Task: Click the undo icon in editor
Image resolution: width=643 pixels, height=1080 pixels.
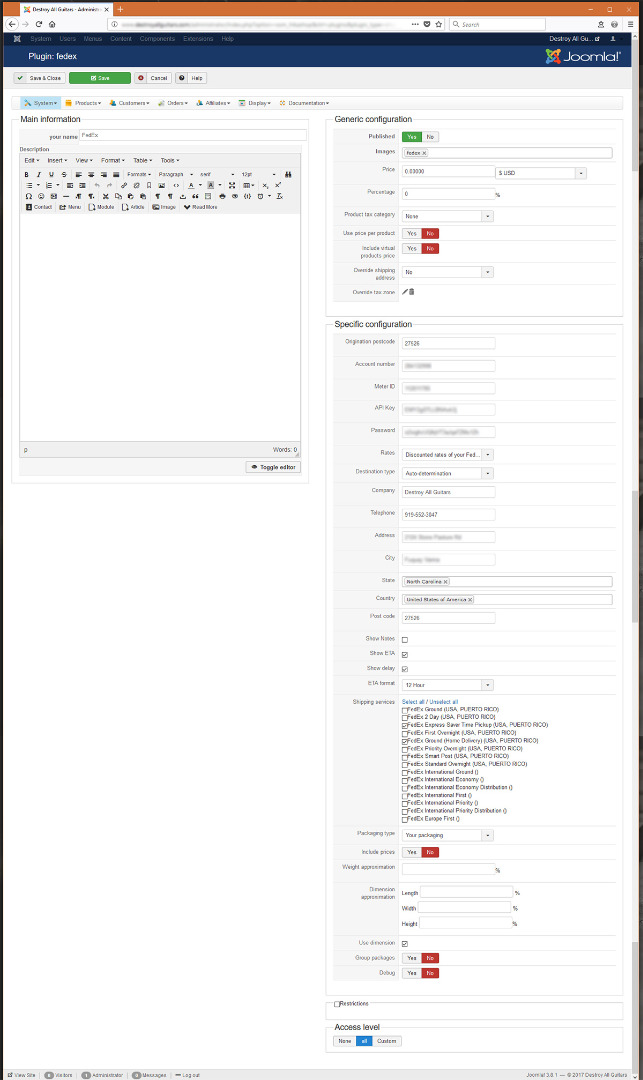Action: tap(97, 185)
